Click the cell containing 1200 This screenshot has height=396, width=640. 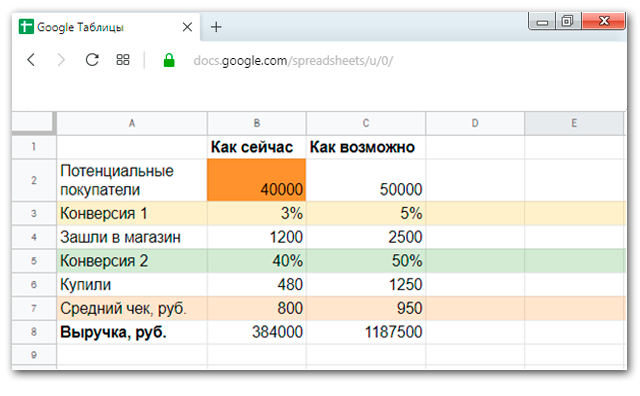point(257,237)
